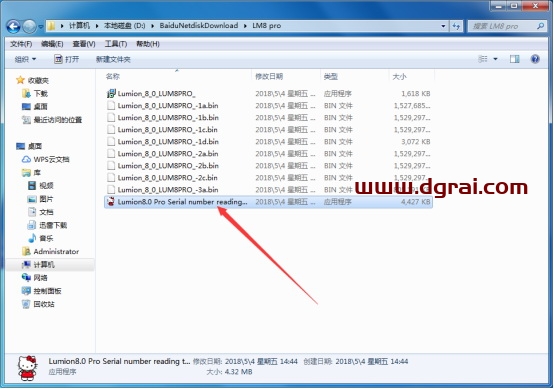
Task: Select file Lumion_8_0_LUM8PRO_-2b.bin
Action: coord(269,166)
